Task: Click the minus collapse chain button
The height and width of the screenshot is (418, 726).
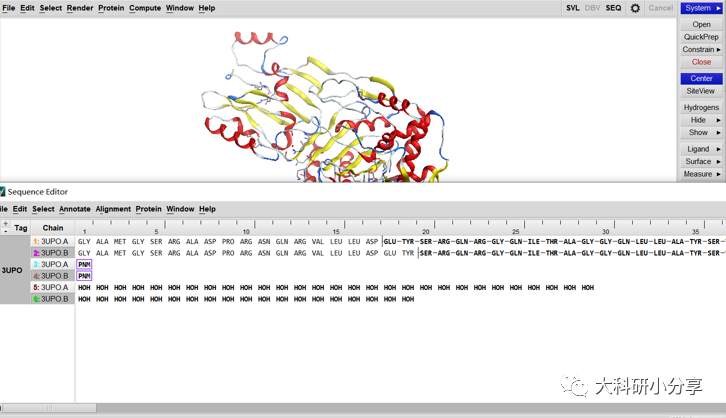Action: (6, 231)
